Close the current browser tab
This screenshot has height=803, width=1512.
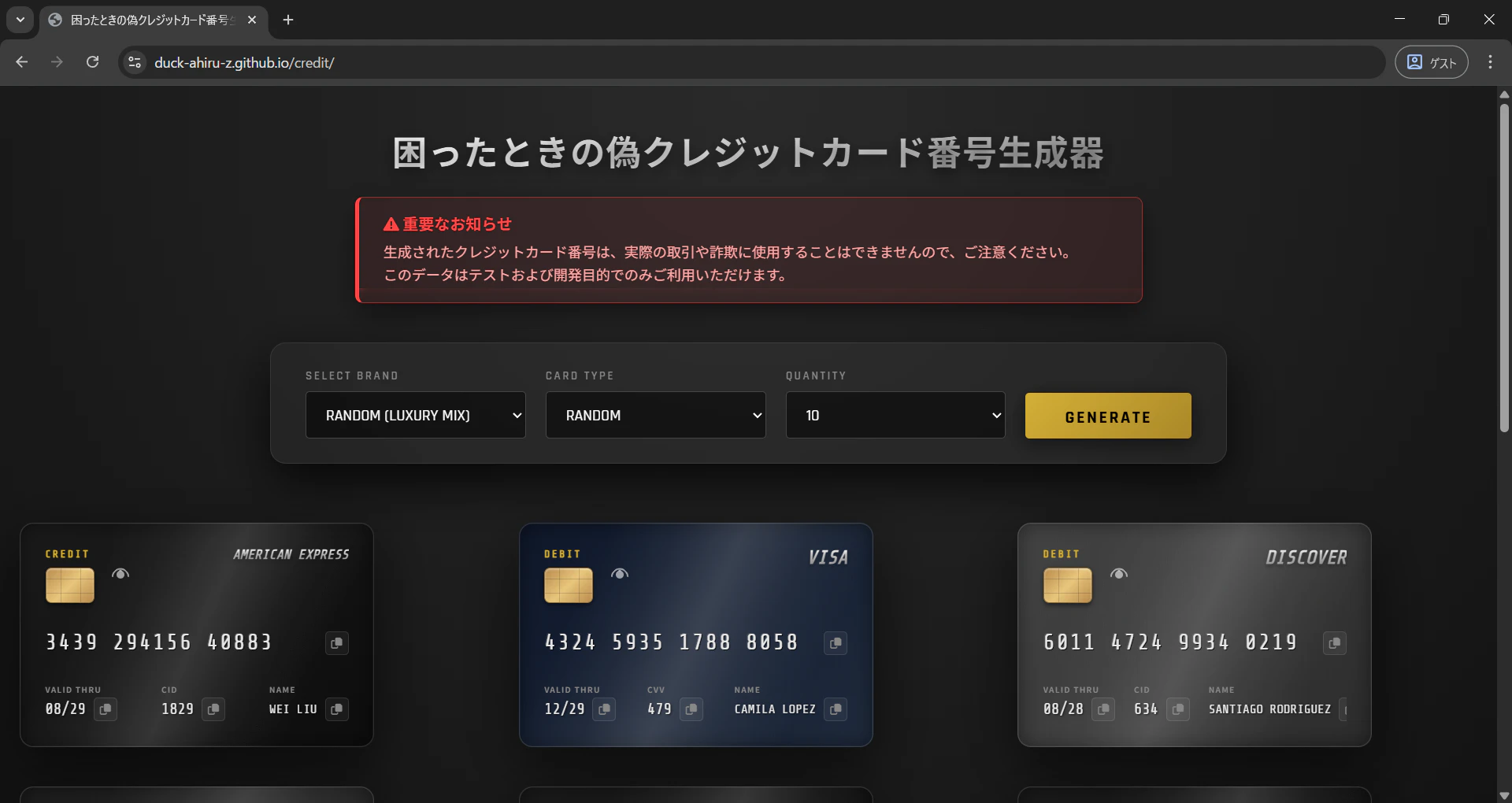252,20
